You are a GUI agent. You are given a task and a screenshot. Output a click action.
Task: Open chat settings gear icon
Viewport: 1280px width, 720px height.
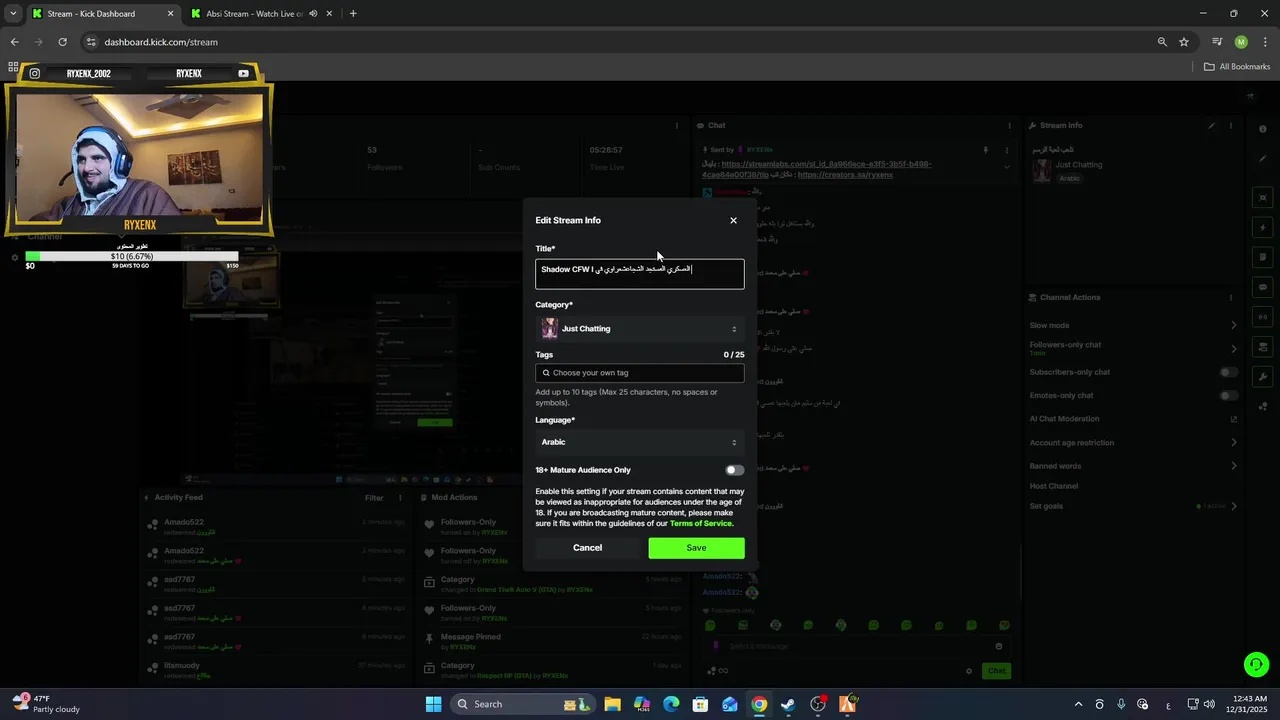[969, 671]
